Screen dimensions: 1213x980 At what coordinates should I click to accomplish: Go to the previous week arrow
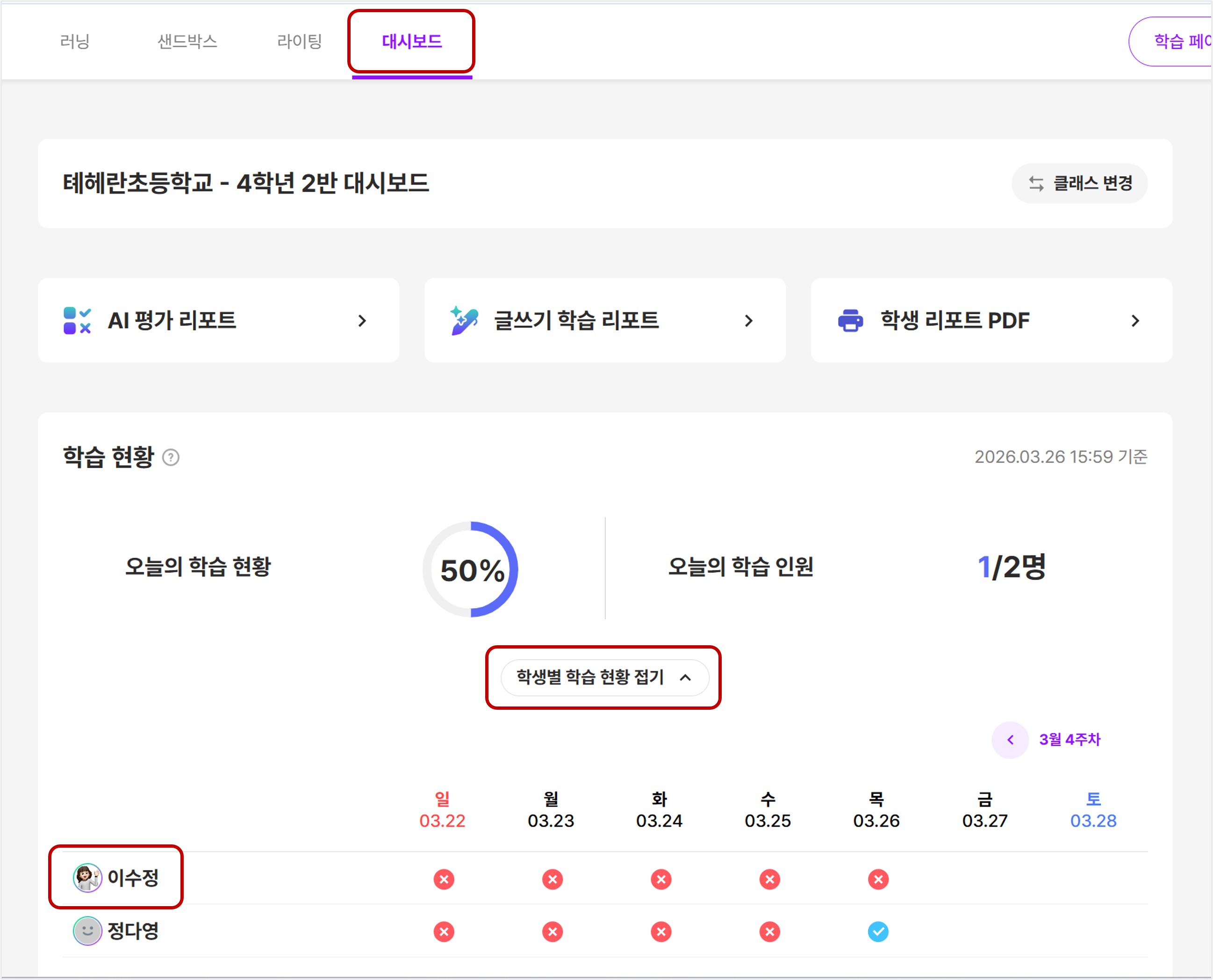[x=1010, y=740]
